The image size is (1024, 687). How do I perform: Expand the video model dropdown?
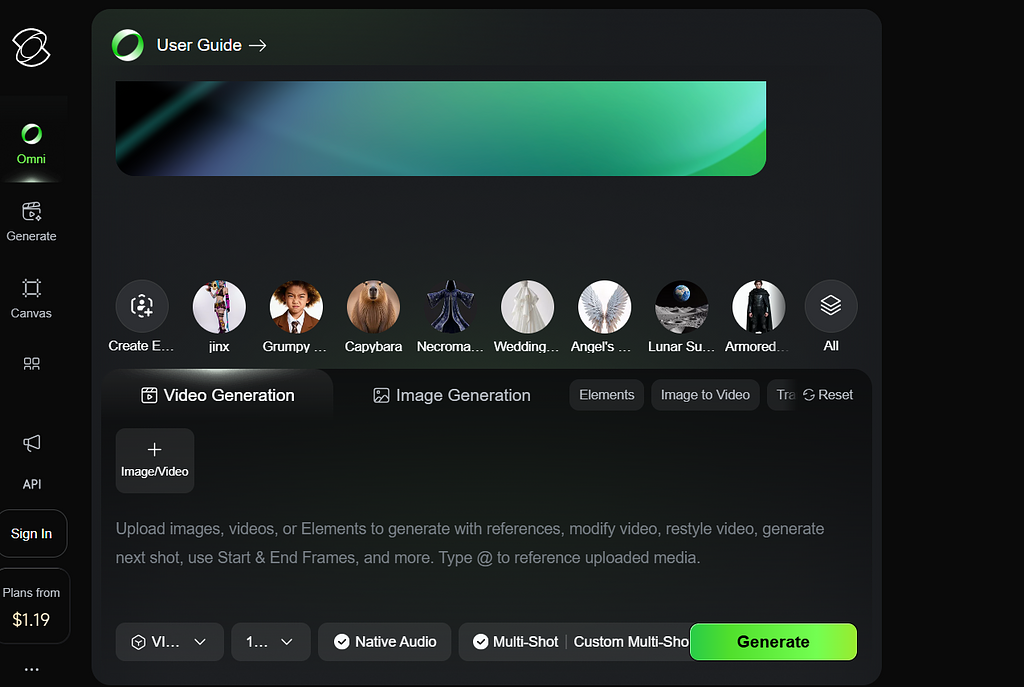(169, 642)
